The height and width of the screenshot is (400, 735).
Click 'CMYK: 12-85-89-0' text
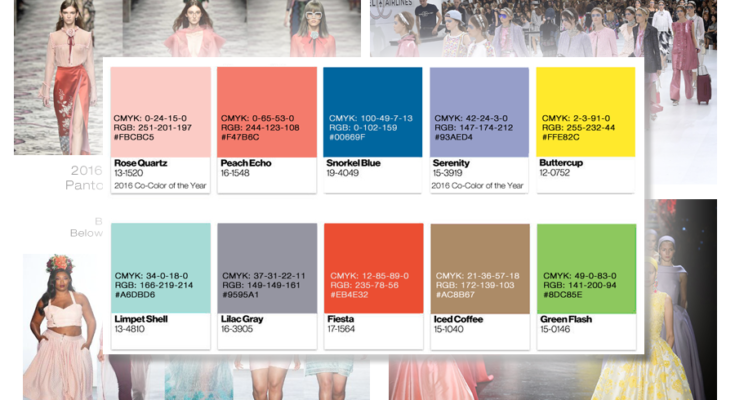point(369,276)
